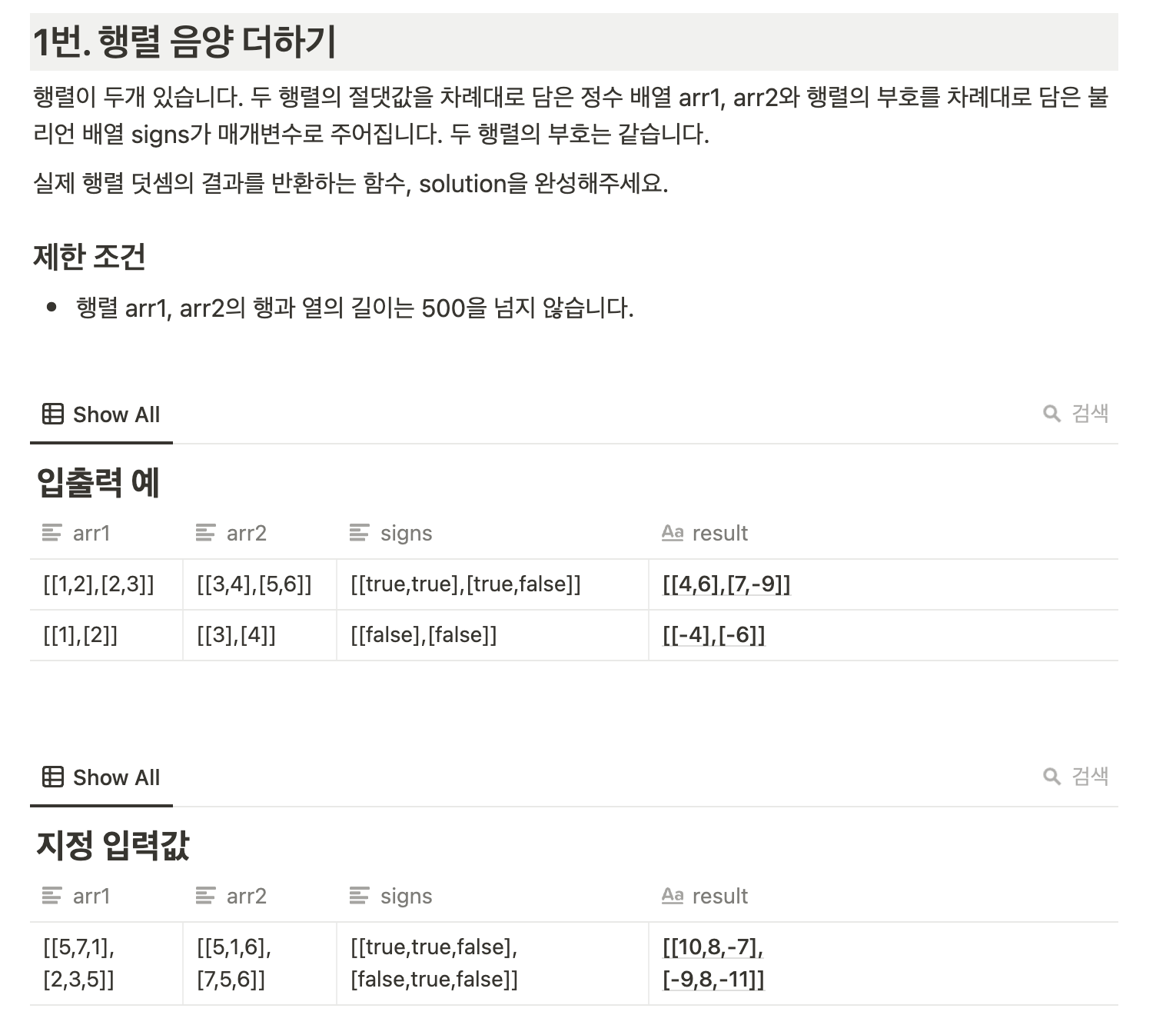Click the arr1 text-property icon in 입출력 예
Image resolution: width=1176 pixels, height=1035 pixels.
(x=51, y=532)
